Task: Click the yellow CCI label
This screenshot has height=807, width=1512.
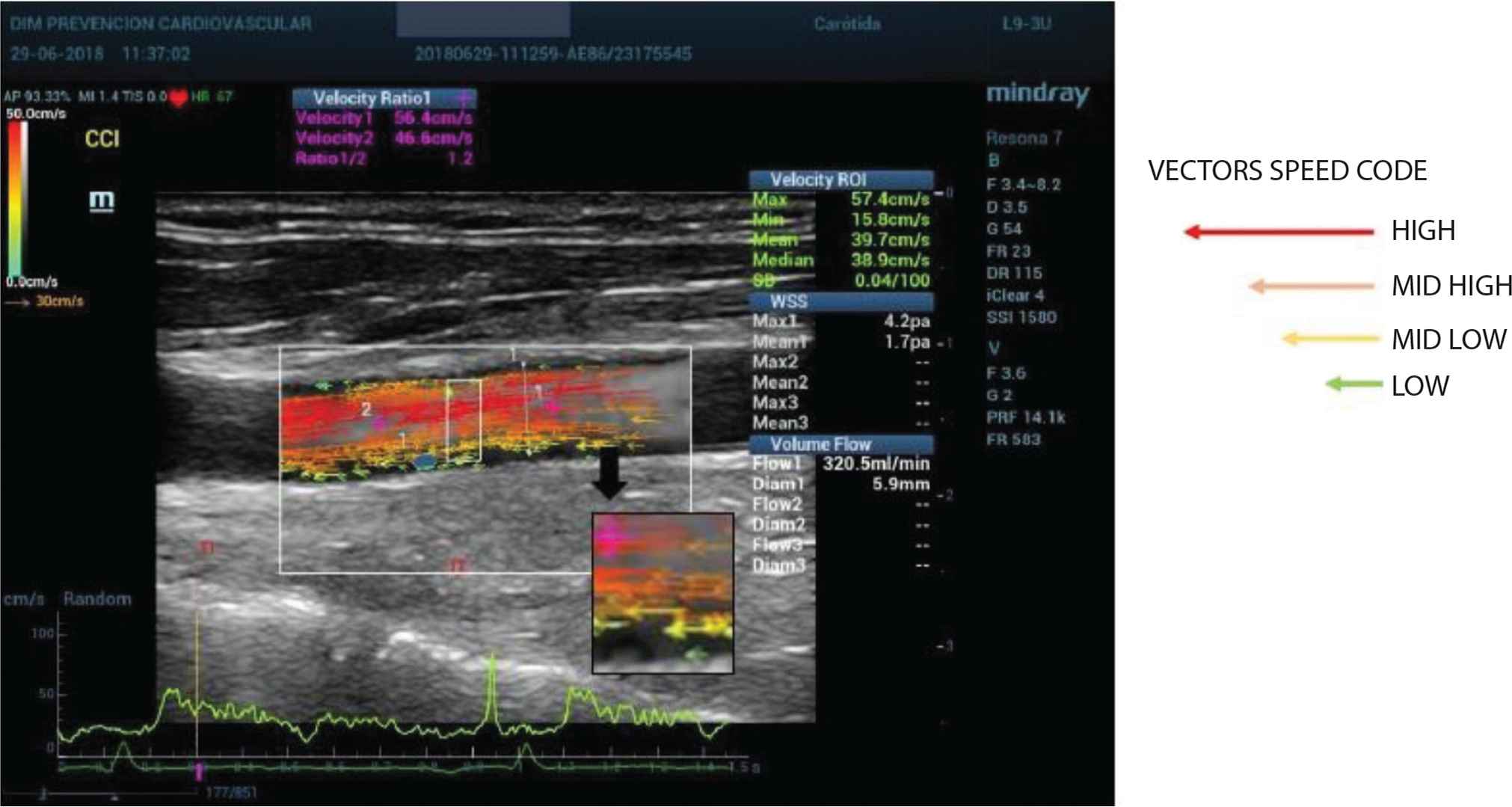Action: click(x=102, y=139)
